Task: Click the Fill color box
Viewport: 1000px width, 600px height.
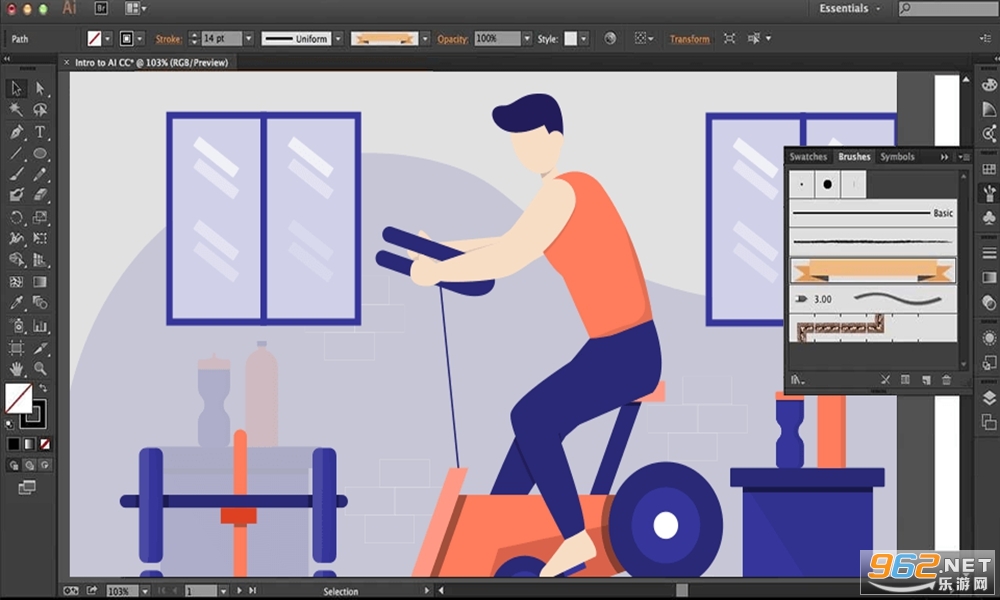Action: (18, 399)
